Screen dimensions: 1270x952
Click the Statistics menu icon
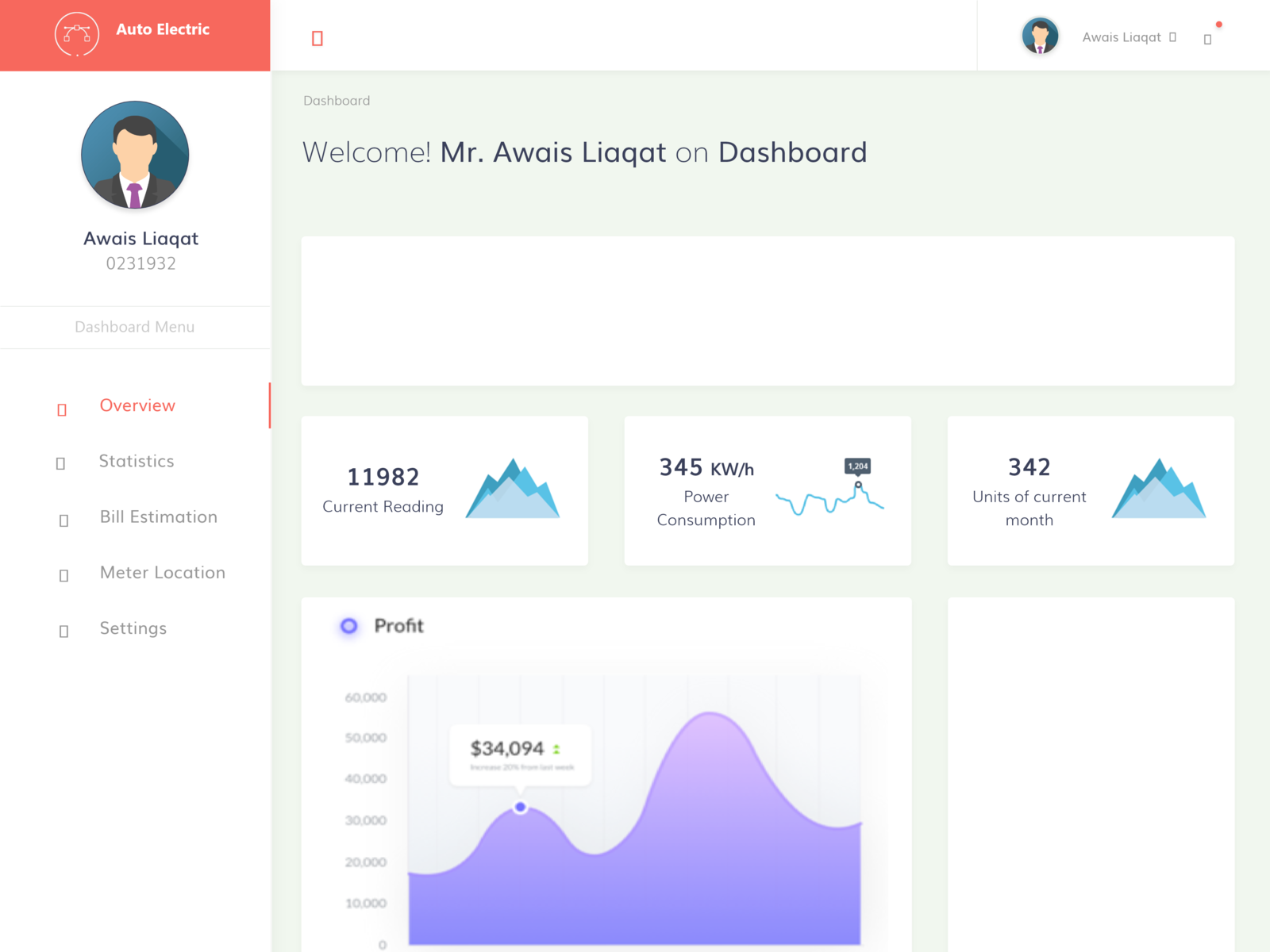(60, 463)
